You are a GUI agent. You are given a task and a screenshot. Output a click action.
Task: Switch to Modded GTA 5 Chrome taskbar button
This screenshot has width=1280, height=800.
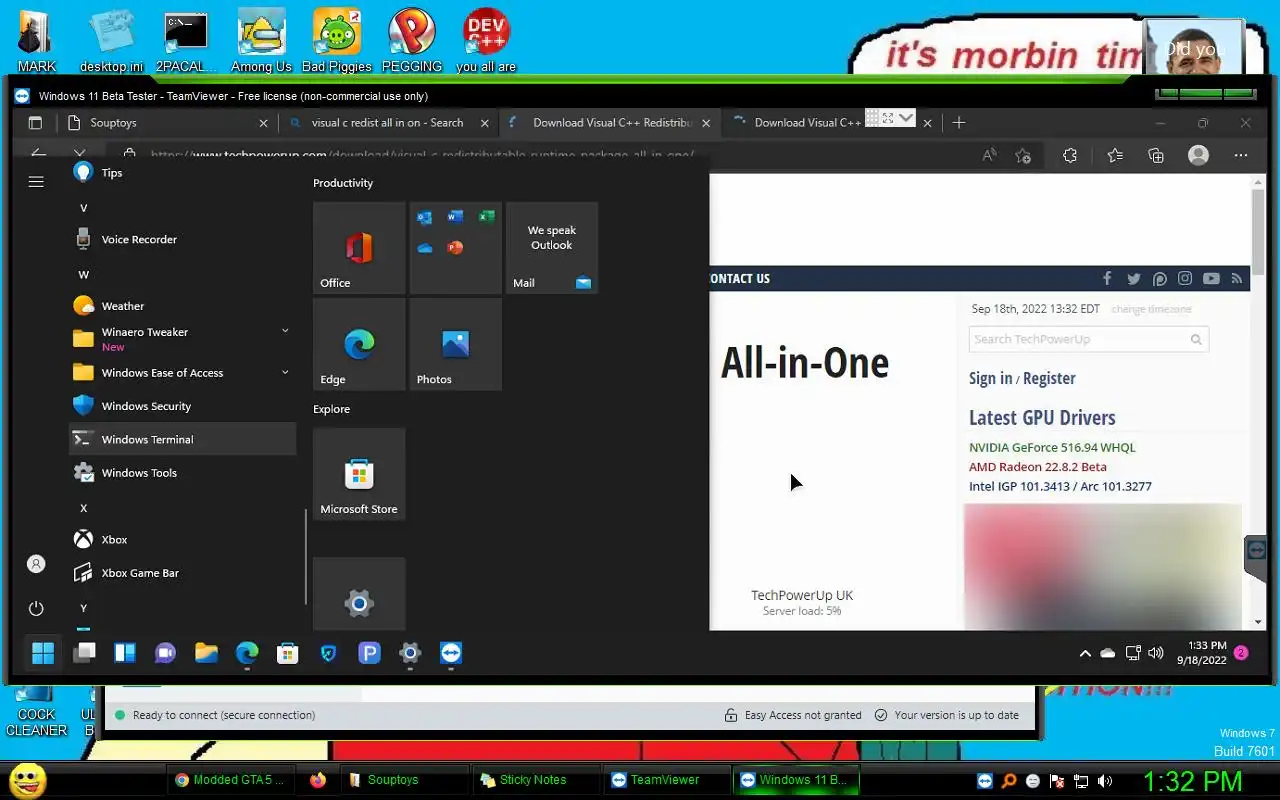[x=229, y=780]
